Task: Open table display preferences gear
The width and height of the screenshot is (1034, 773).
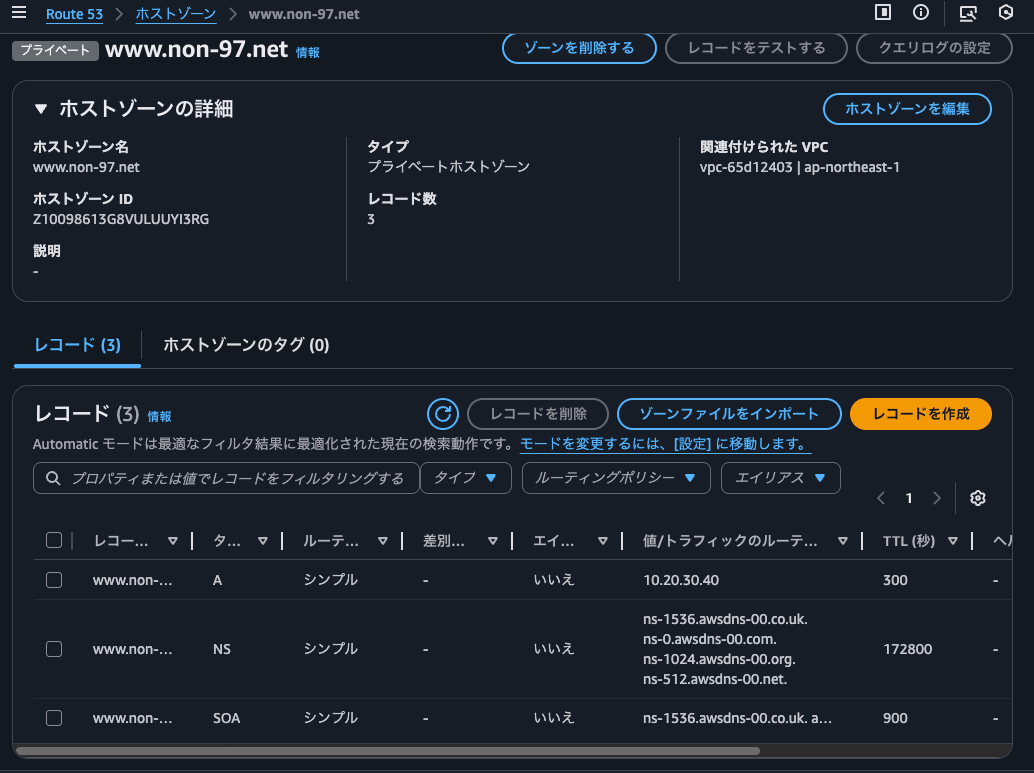Action: 978,497
